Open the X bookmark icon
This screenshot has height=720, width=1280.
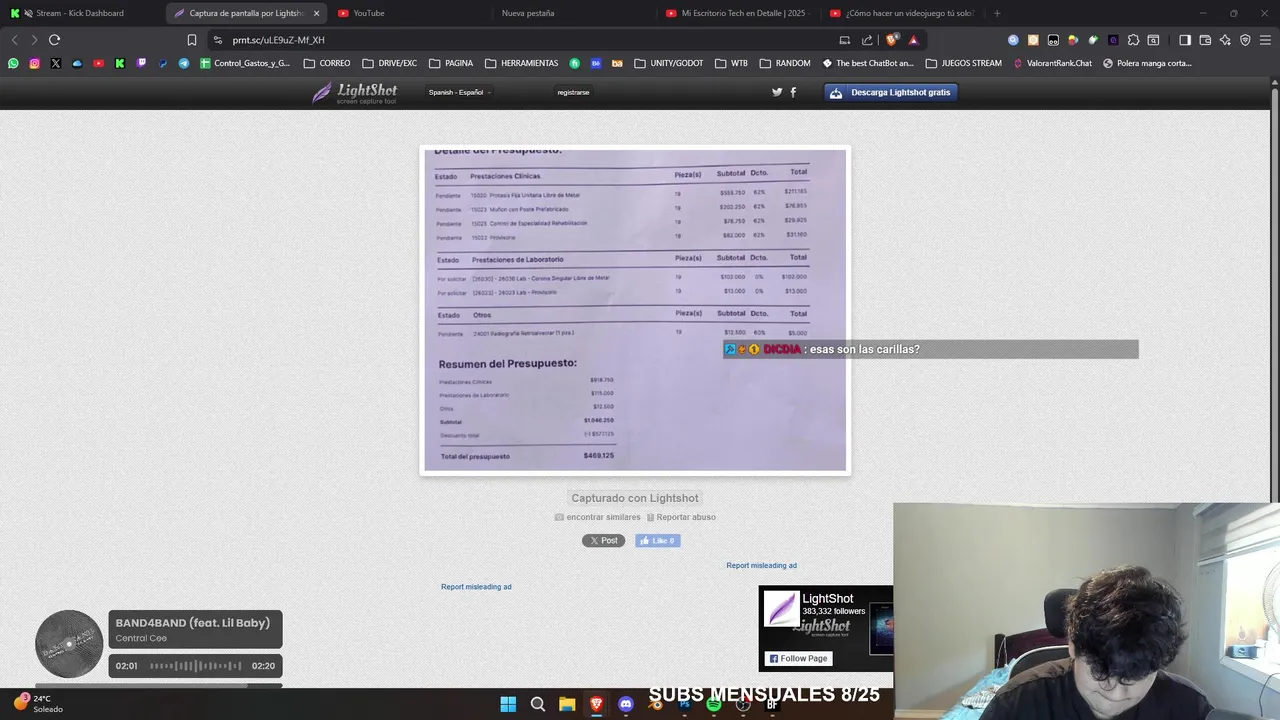55,63
